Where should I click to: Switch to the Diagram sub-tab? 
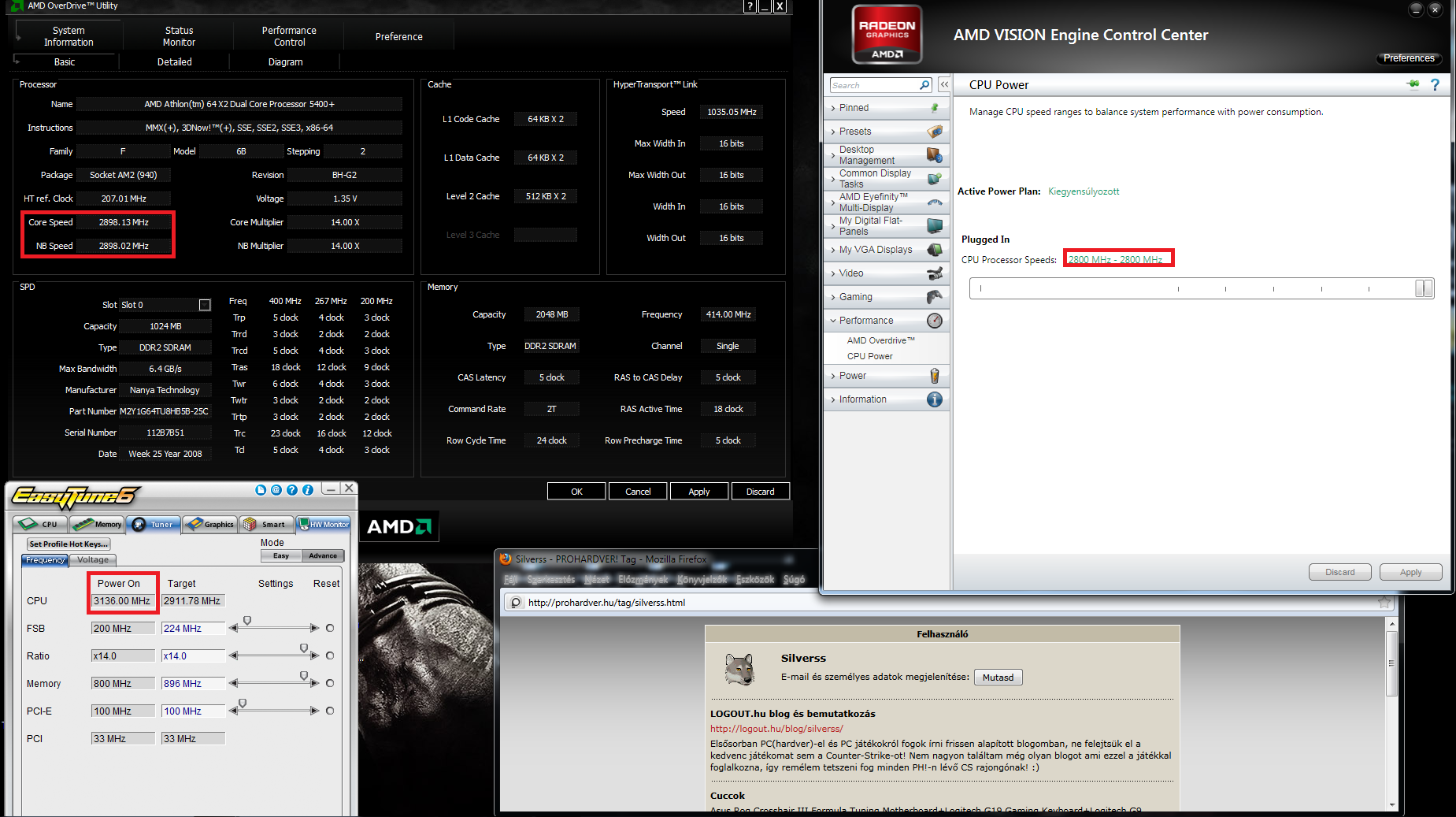coord(285,61)
